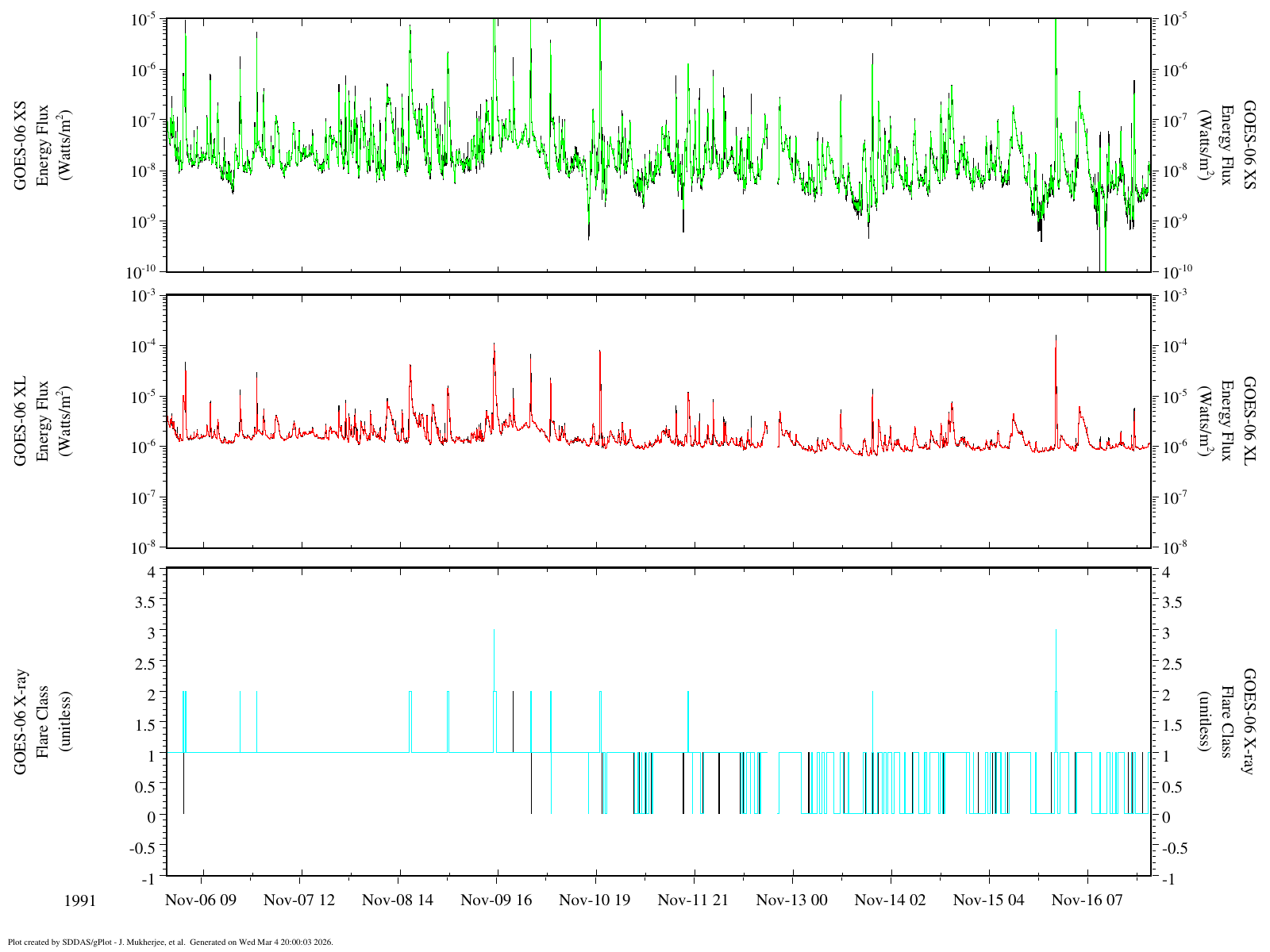Select the right-side X-ray Flare Class title
The height and width of the screenshot is (952, 1270).
[1226, 722]
